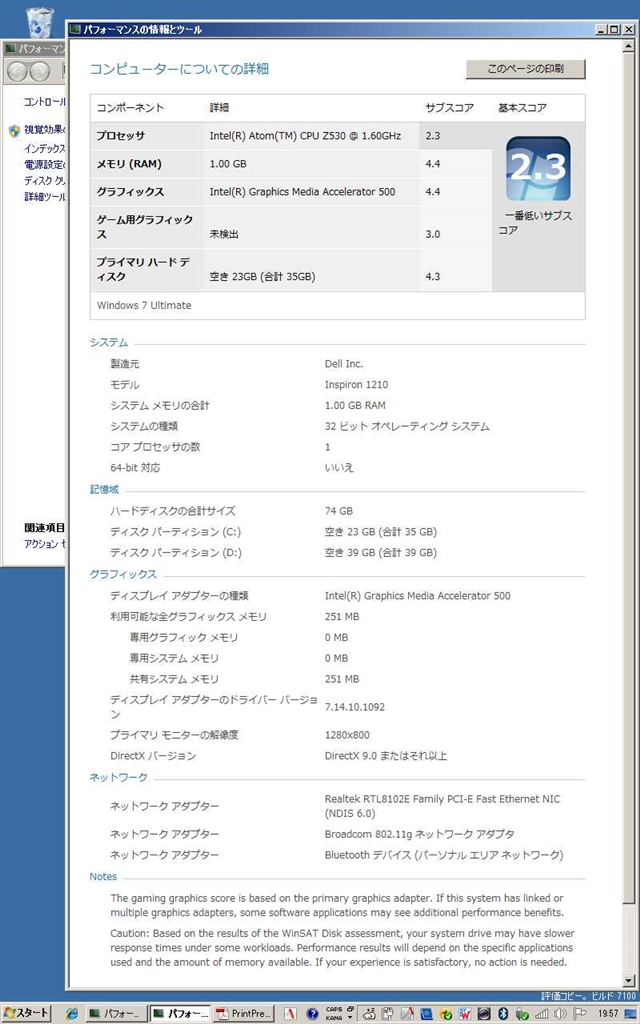Click the Windows 7 Ultimate text
Screen dimensions: 640x1024
[144, 305]
